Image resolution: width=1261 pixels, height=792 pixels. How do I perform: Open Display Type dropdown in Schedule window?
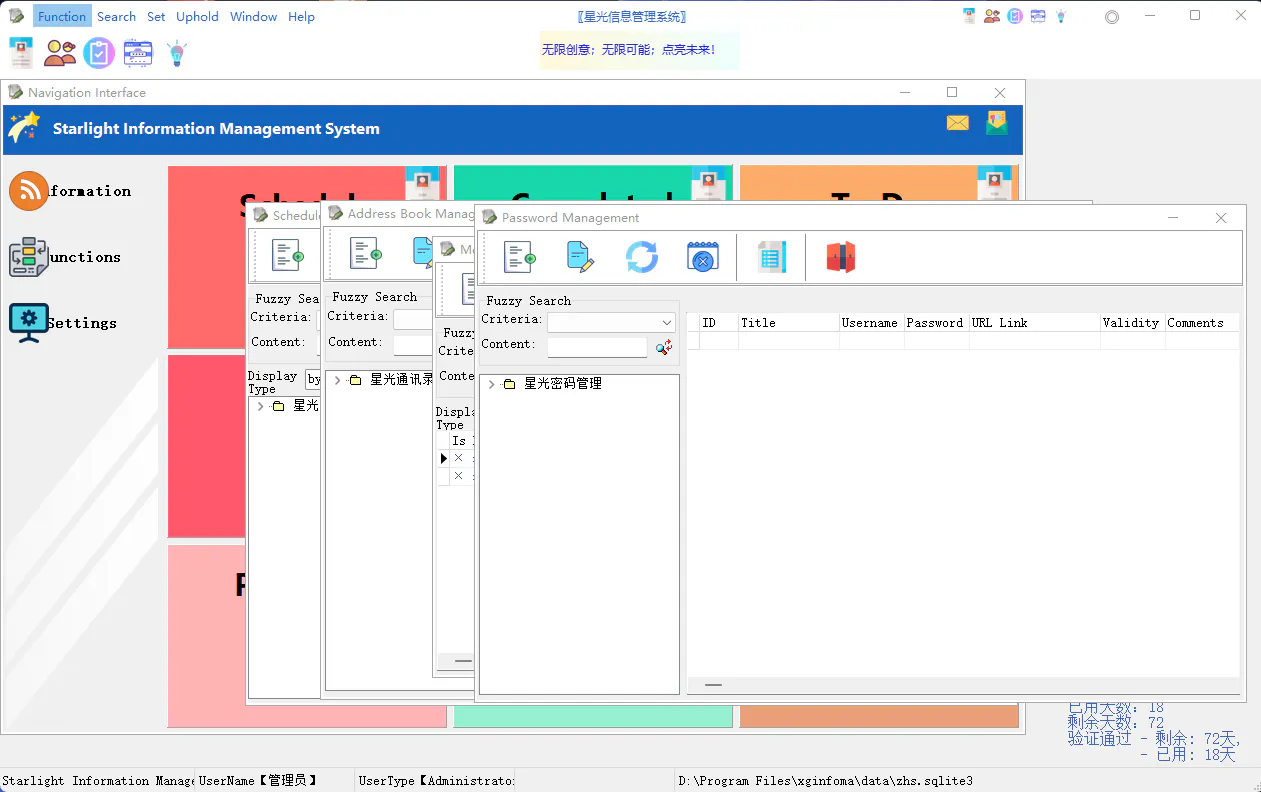313,379
